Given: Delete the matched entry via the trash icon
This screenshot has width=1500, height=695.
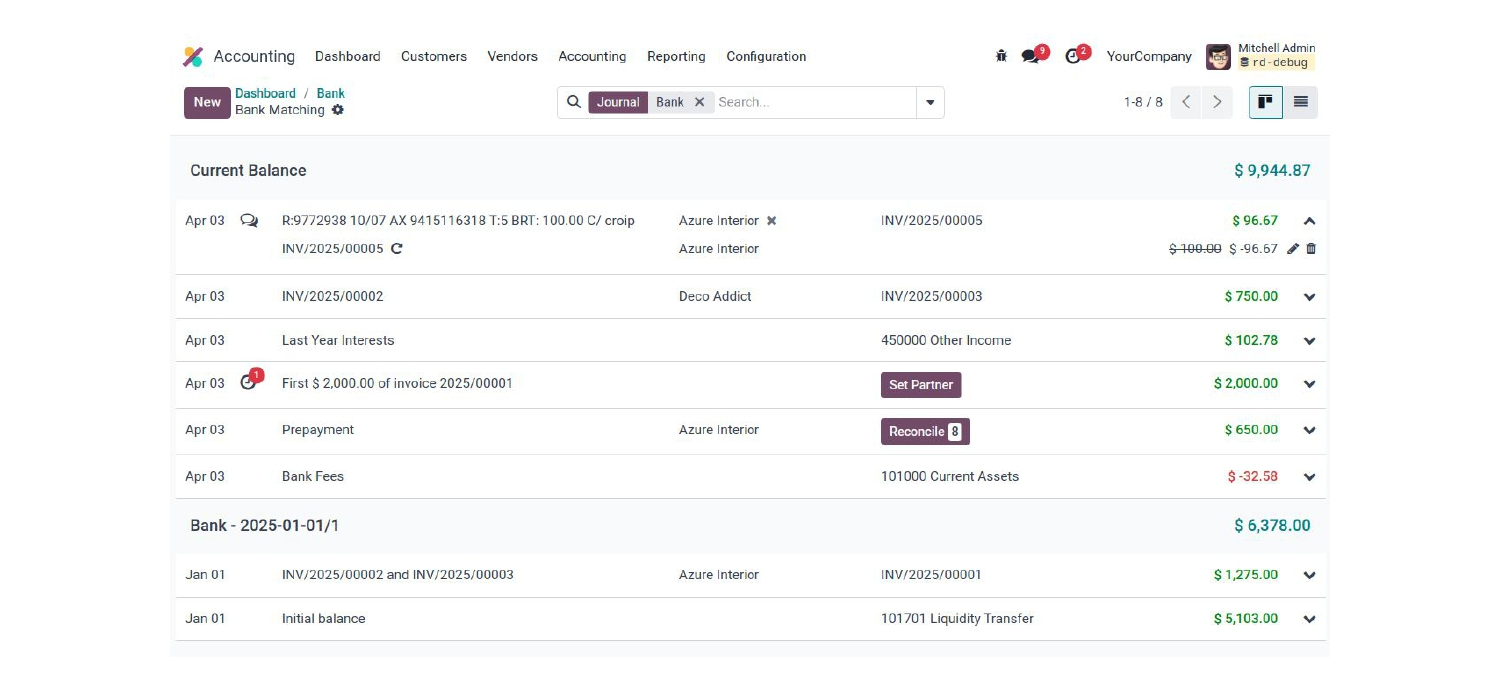Looking at the screenshot, I should click(x=1310, y=249).
